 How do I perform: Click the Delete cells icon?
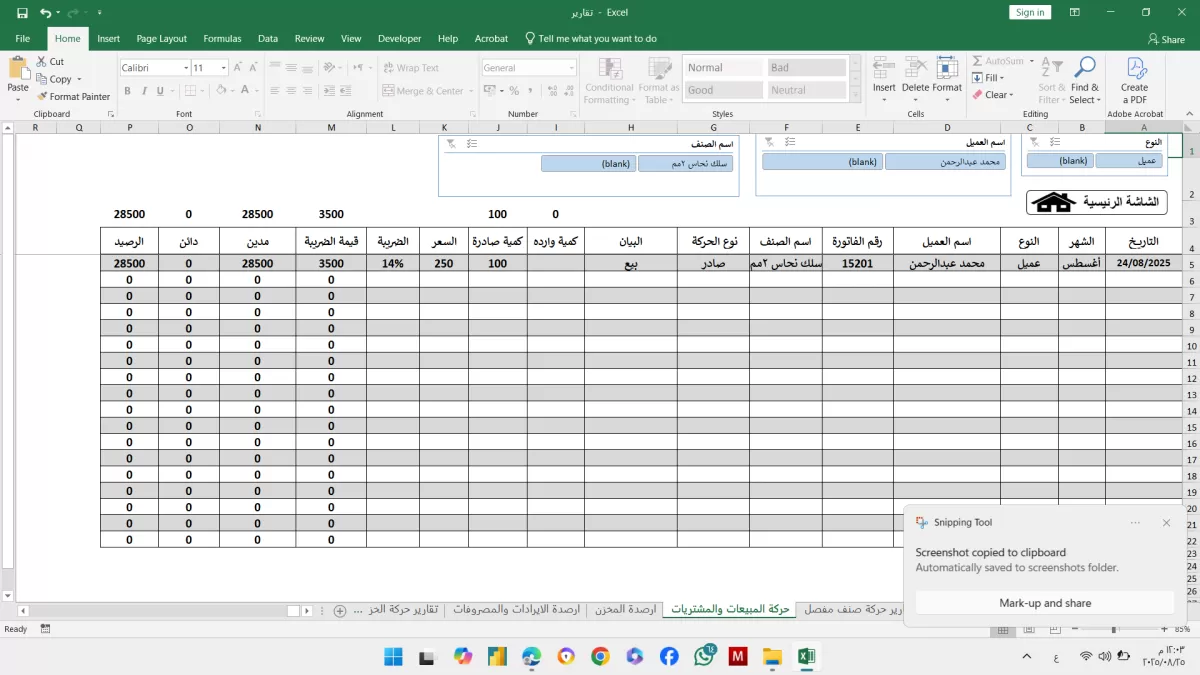point(915,78)
